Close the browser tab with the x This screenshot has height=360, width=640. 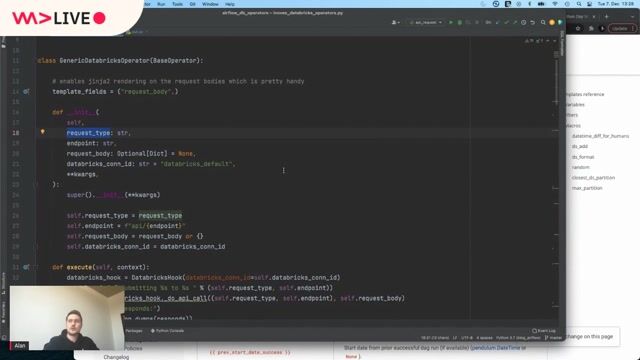click(x=594, y=17)
